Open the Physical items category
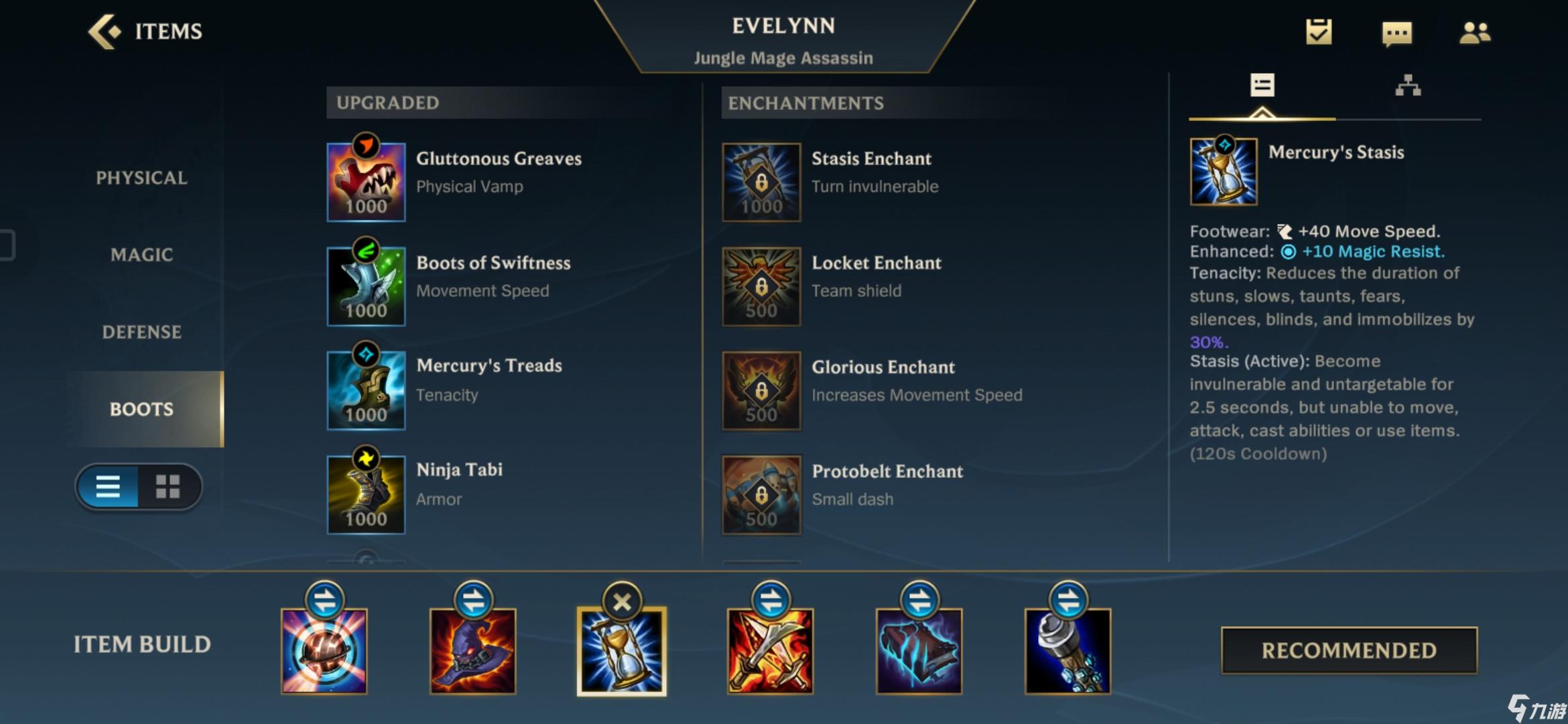This screenshot has width=1568, height=724. [x=141, y=178]
